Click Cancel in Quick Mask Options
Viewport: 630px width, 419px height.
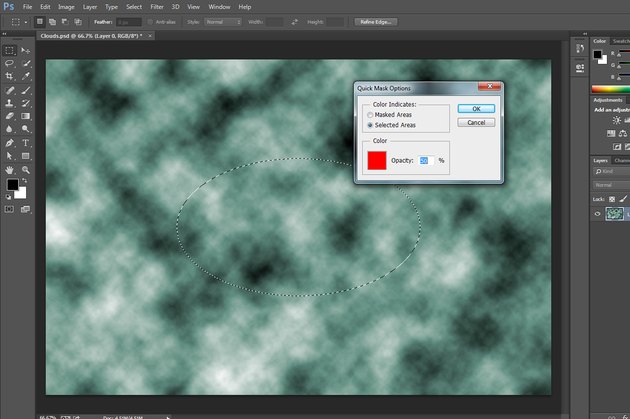[476, 123]
